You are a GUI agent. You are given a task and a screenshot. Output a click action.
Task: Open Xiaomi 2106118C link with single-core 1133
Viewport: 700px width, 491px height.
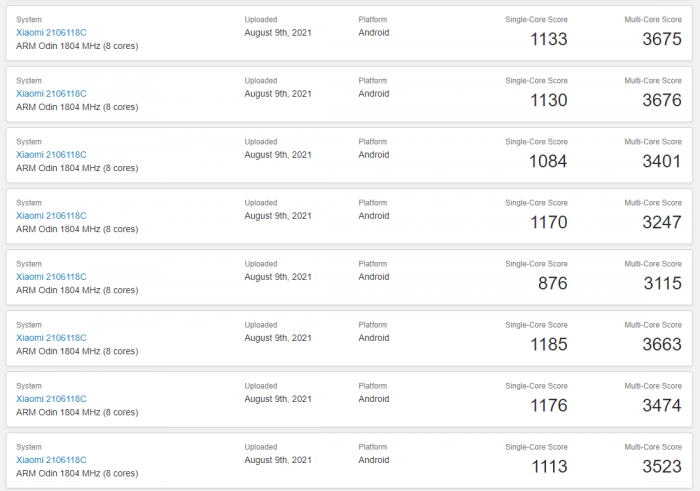coord(51,33)
